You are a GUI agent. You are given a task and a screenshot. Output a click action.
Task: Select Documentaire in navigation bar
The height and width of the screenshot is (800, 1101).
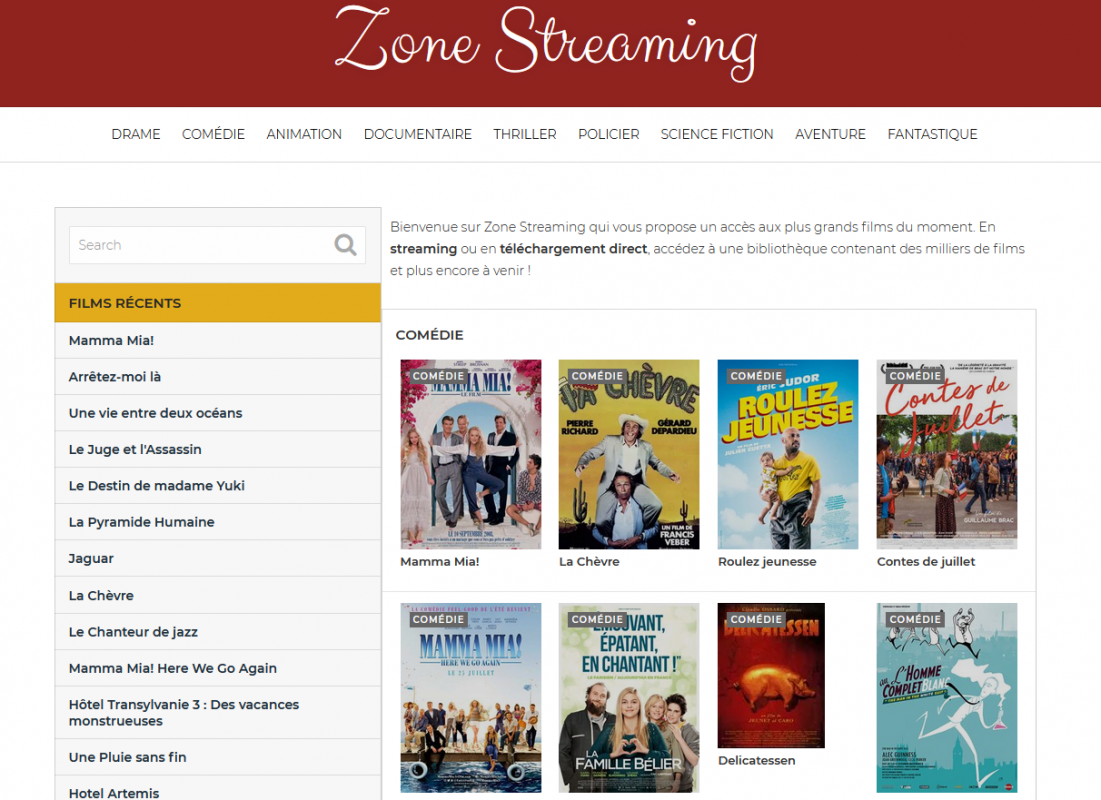(x=418, y=134)
